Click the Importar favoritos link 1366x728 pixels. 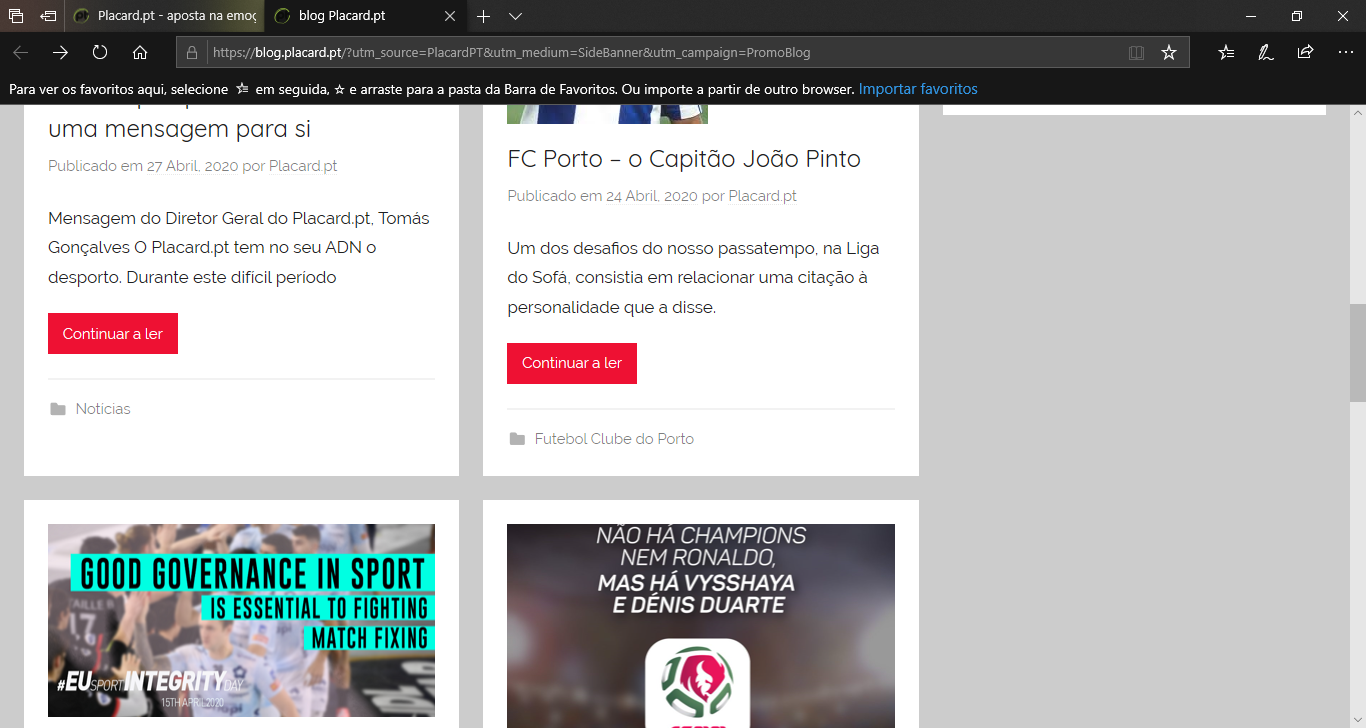tap(918, 89)
